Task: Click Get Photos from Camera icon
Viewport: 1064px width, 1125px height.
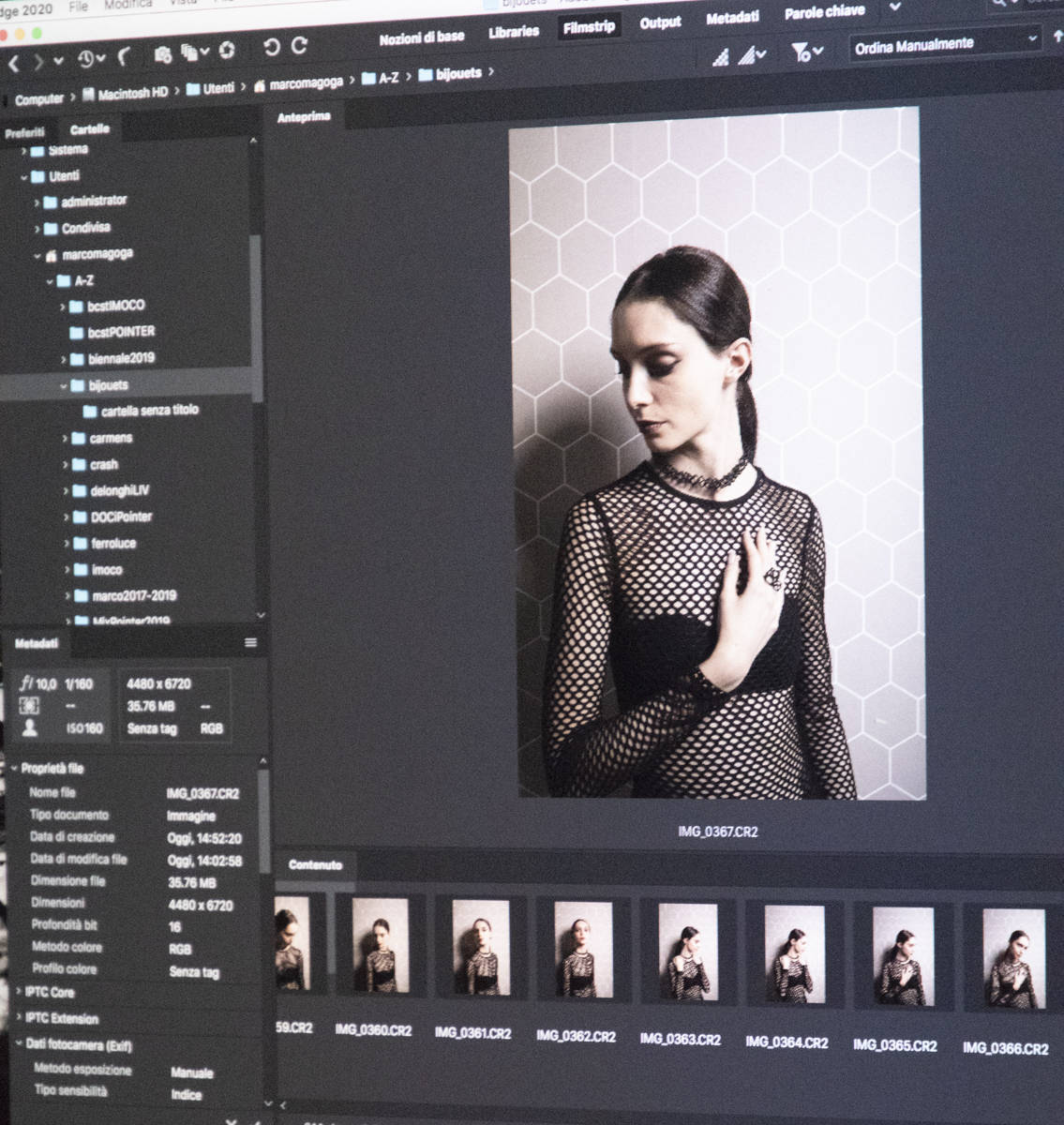Action: point(162,53)
